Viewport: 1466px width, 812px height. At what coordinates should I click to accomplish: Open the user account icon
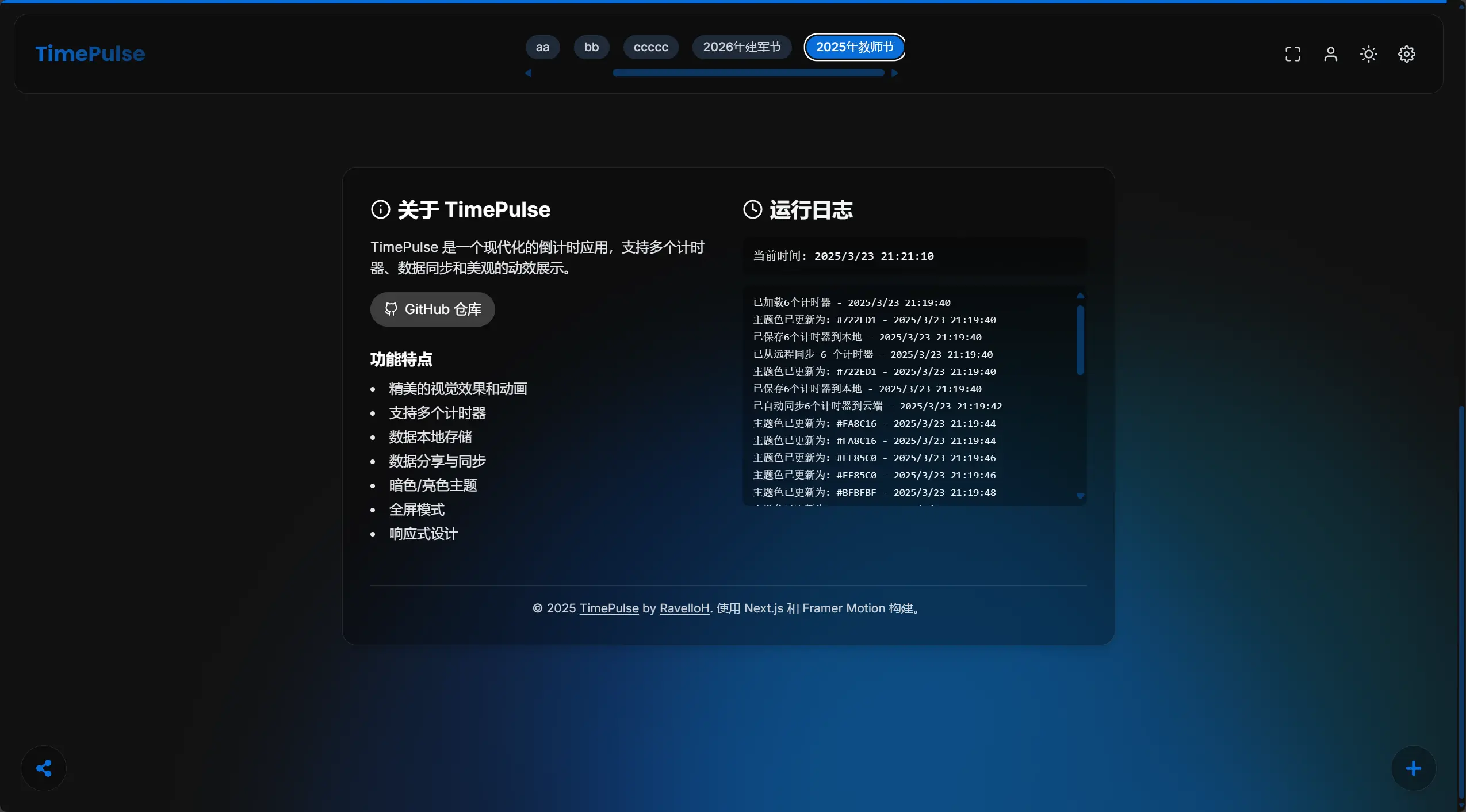(1330, 54)
